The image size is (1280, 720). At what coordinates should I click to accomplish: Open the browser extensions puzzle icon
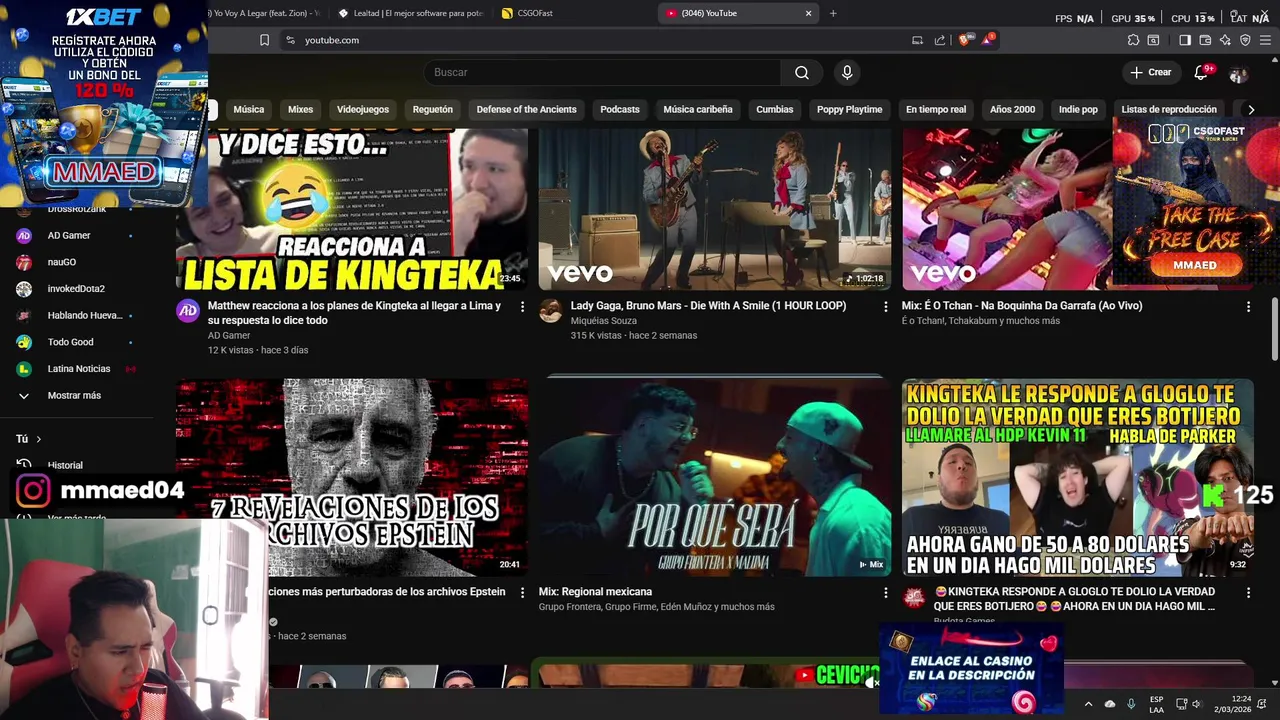tap(1133, 40)
